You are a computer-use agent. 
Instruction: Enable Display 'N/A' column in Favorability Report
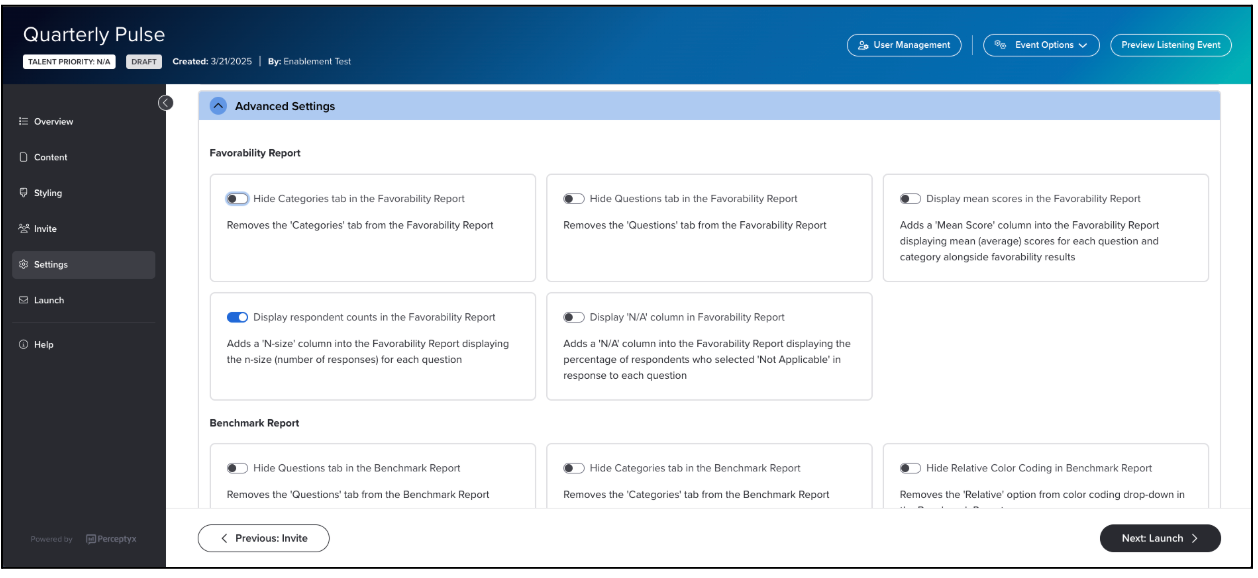[x=573, y=317]
